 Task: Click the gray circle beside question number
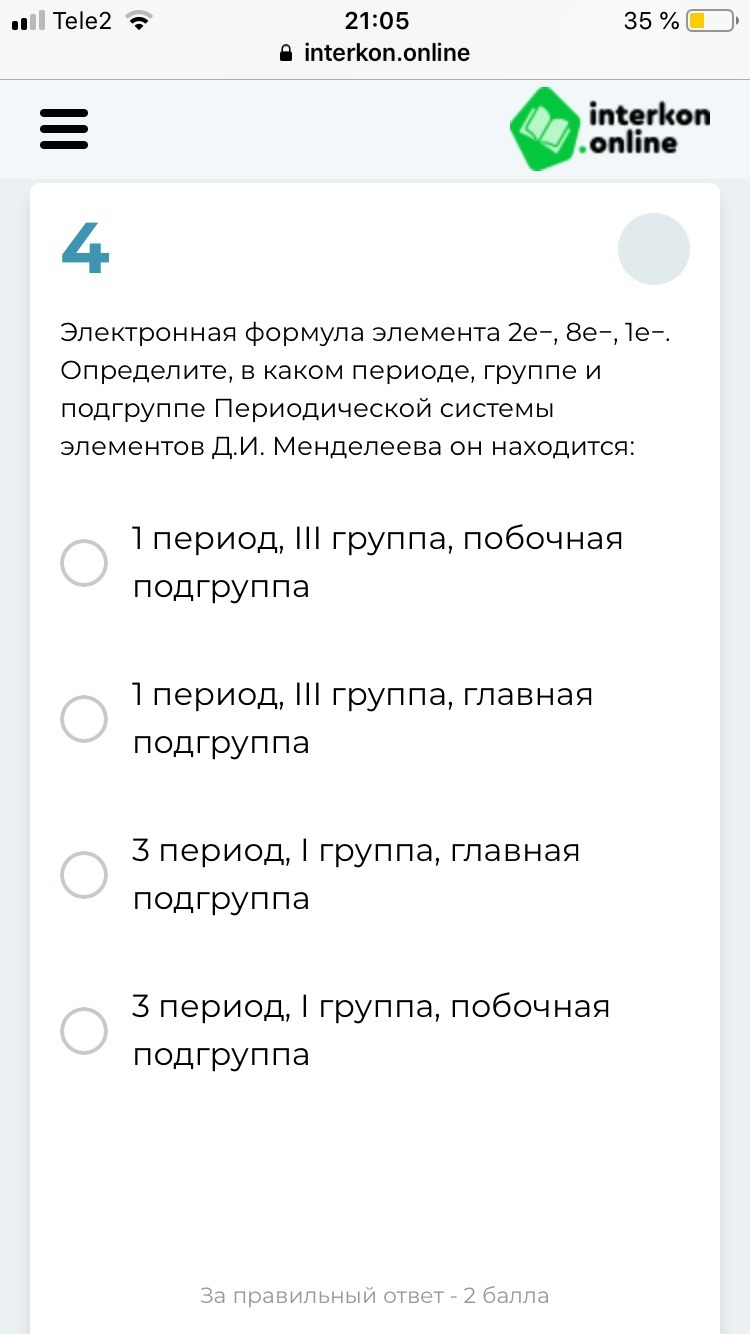coord(654,249)
